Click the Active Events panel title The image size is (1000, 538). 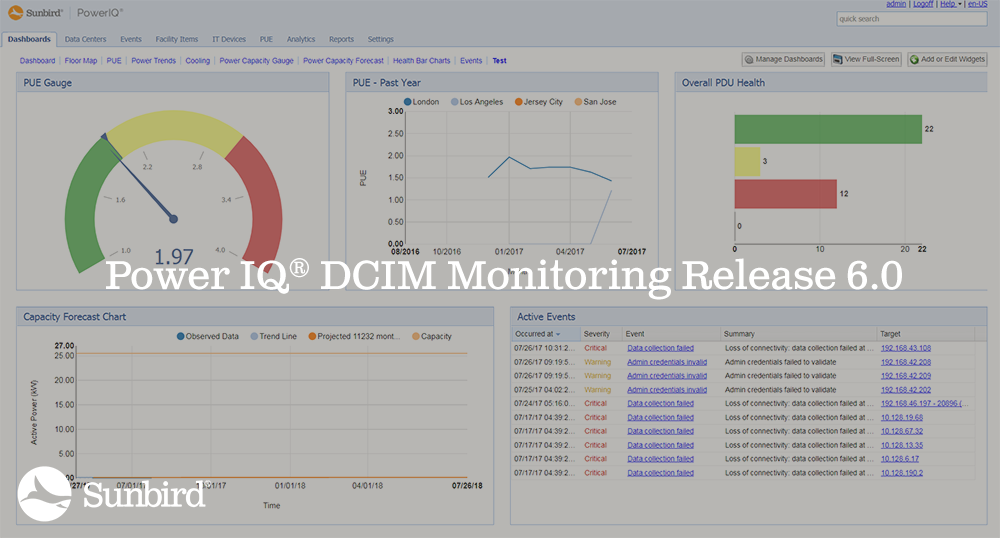click(546, 317)
